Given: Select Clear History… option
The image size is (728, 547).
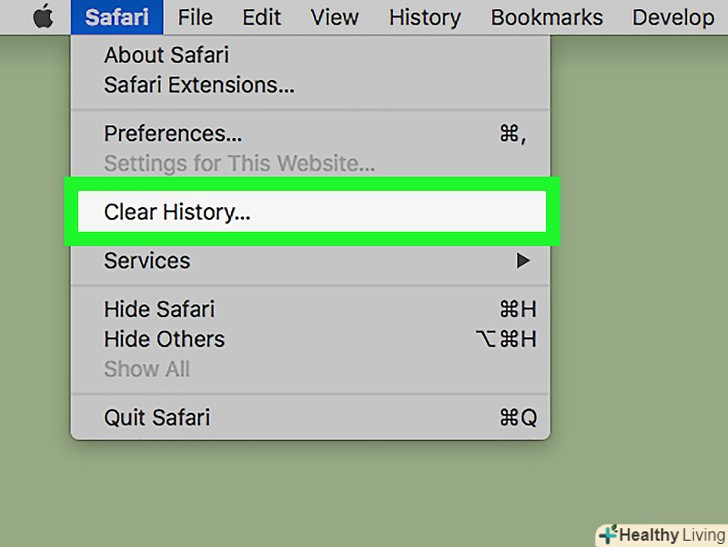Looking at the screenshot, I should 177,212.
